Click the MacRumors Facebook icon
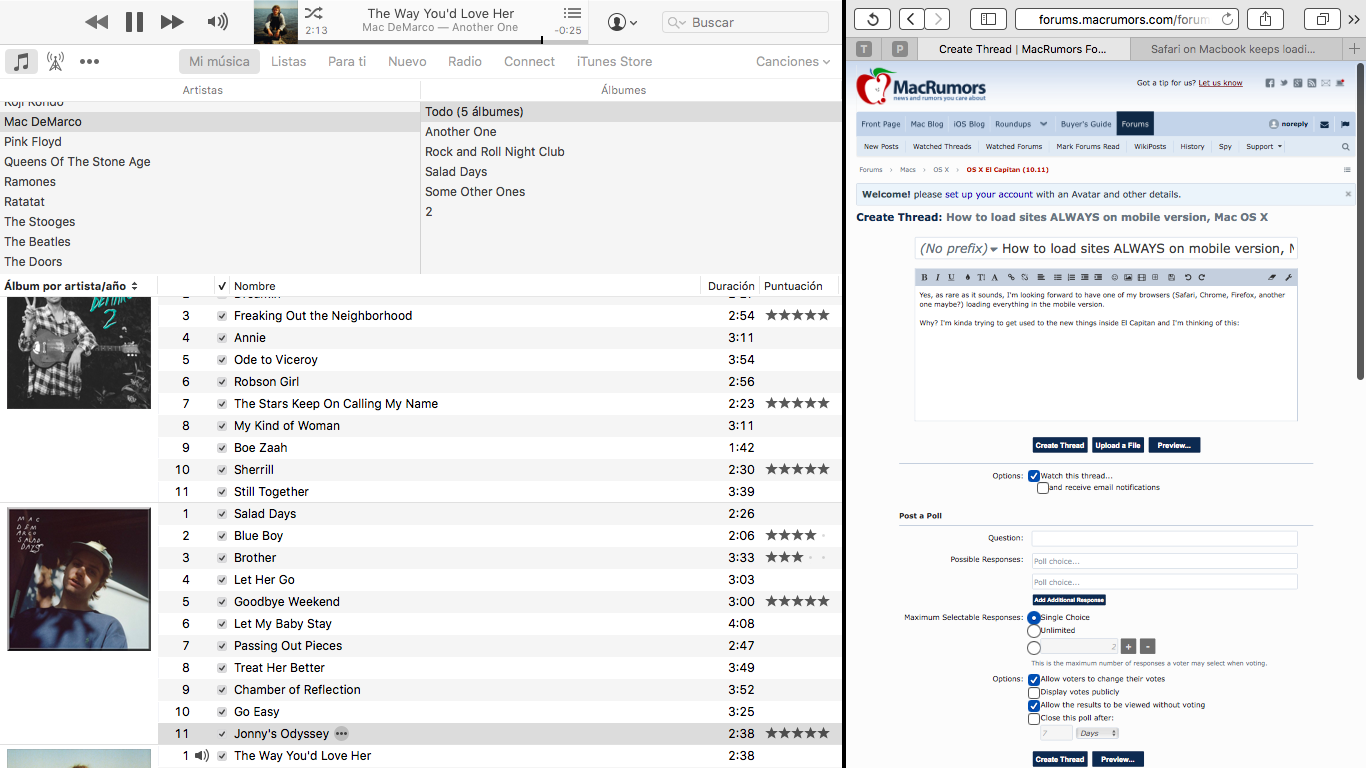Screen dimensions: 1366x768 pos(1270,83)
